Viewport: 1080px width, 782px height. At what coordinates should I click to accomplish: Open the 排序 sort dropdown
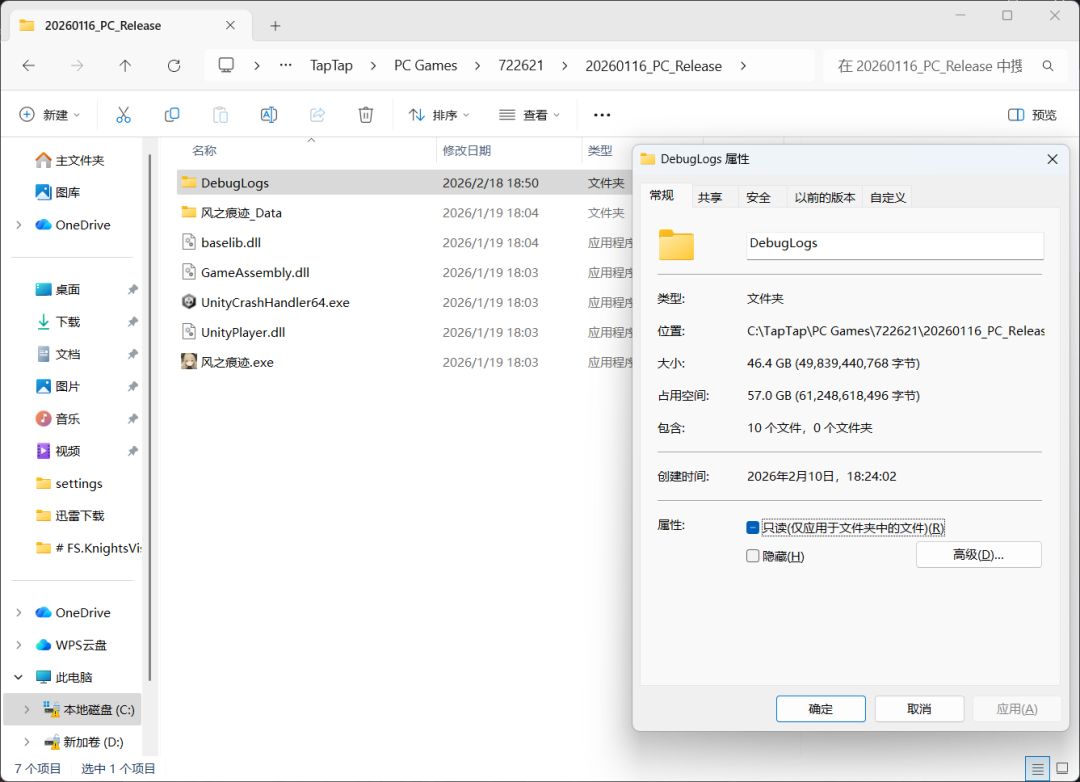click(439, 115)
